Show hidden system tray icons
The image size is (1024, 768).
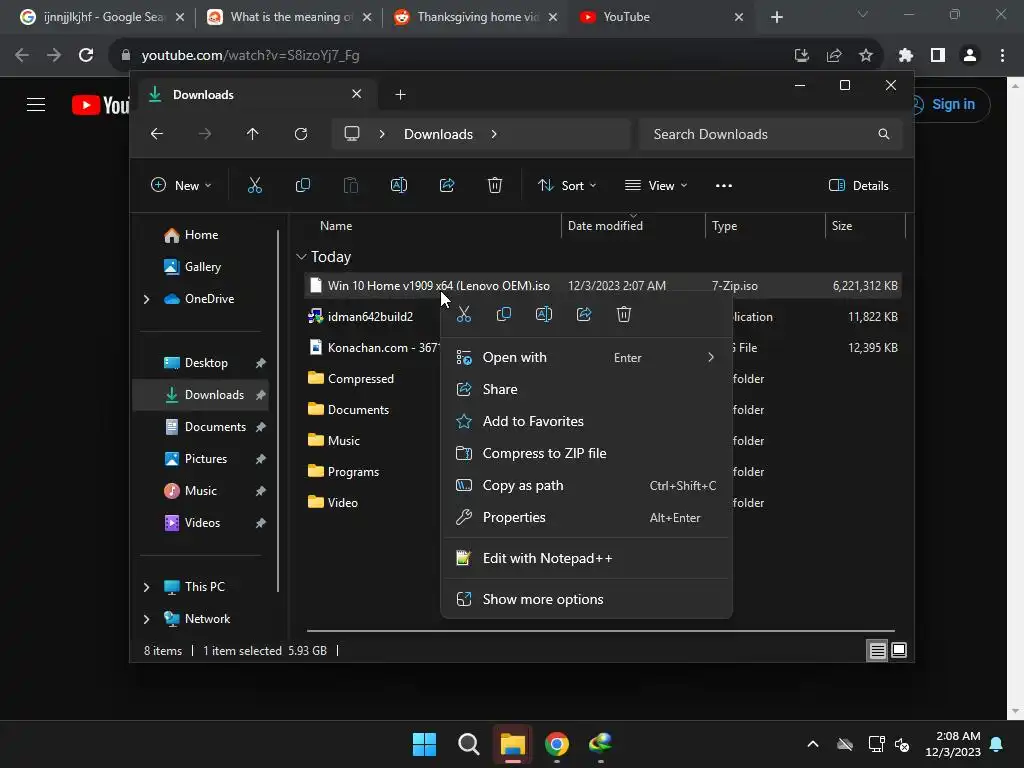tap(812, 744)
